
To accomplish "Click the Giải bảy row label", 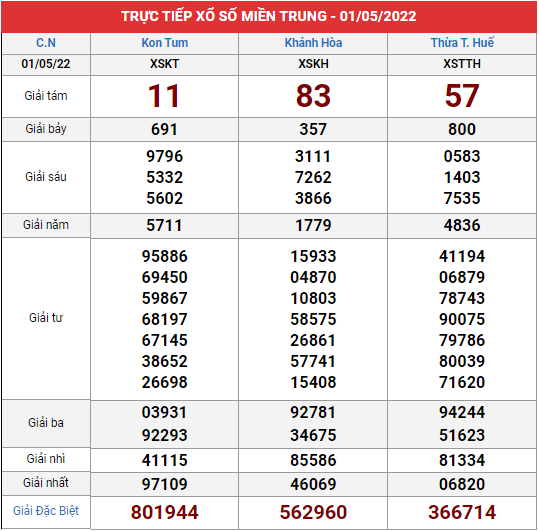I will (46, 129).
